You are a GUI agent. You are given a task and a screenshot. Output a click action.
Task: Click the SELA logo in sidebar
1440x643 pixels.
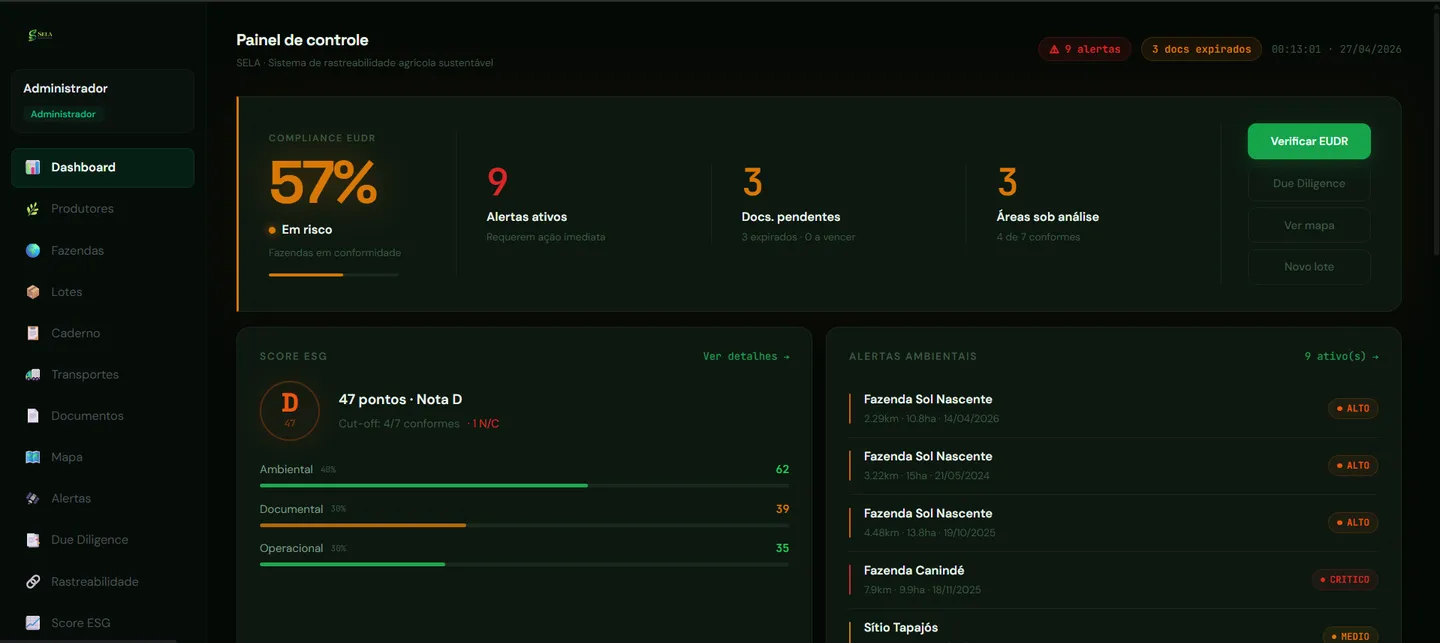point(40,35)
